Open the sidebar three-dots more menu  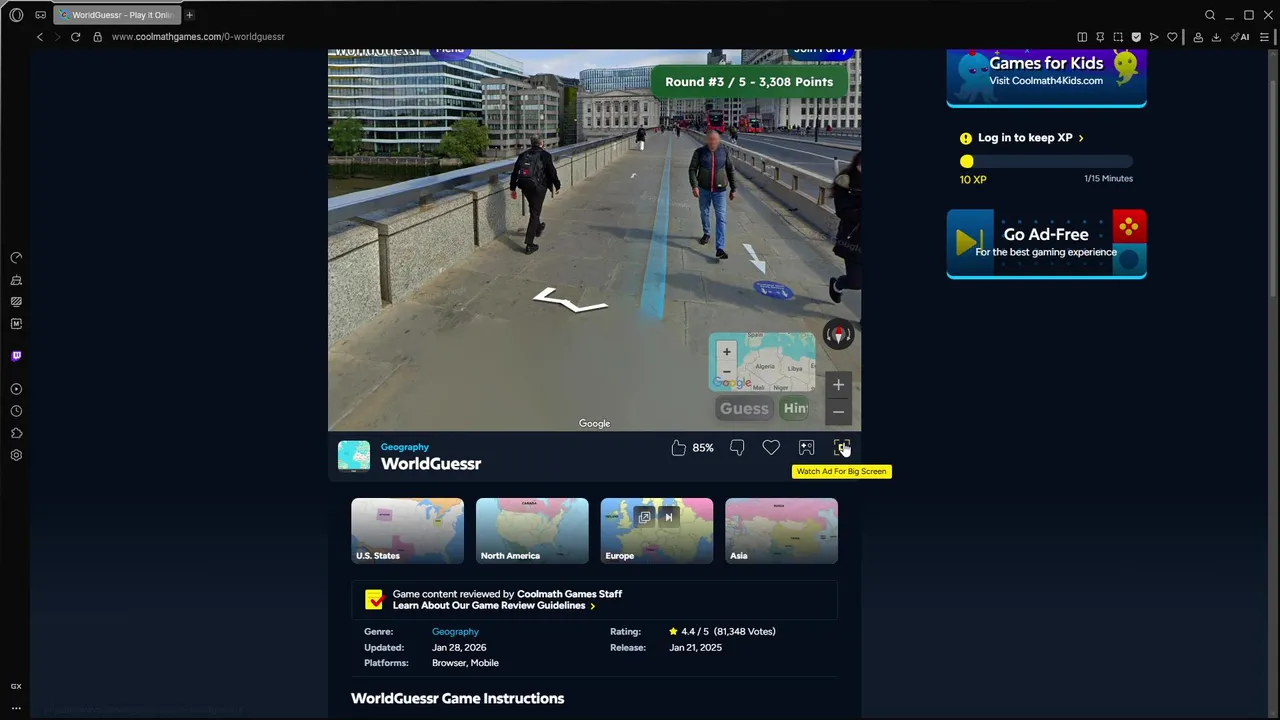click(x=16, y=708)
